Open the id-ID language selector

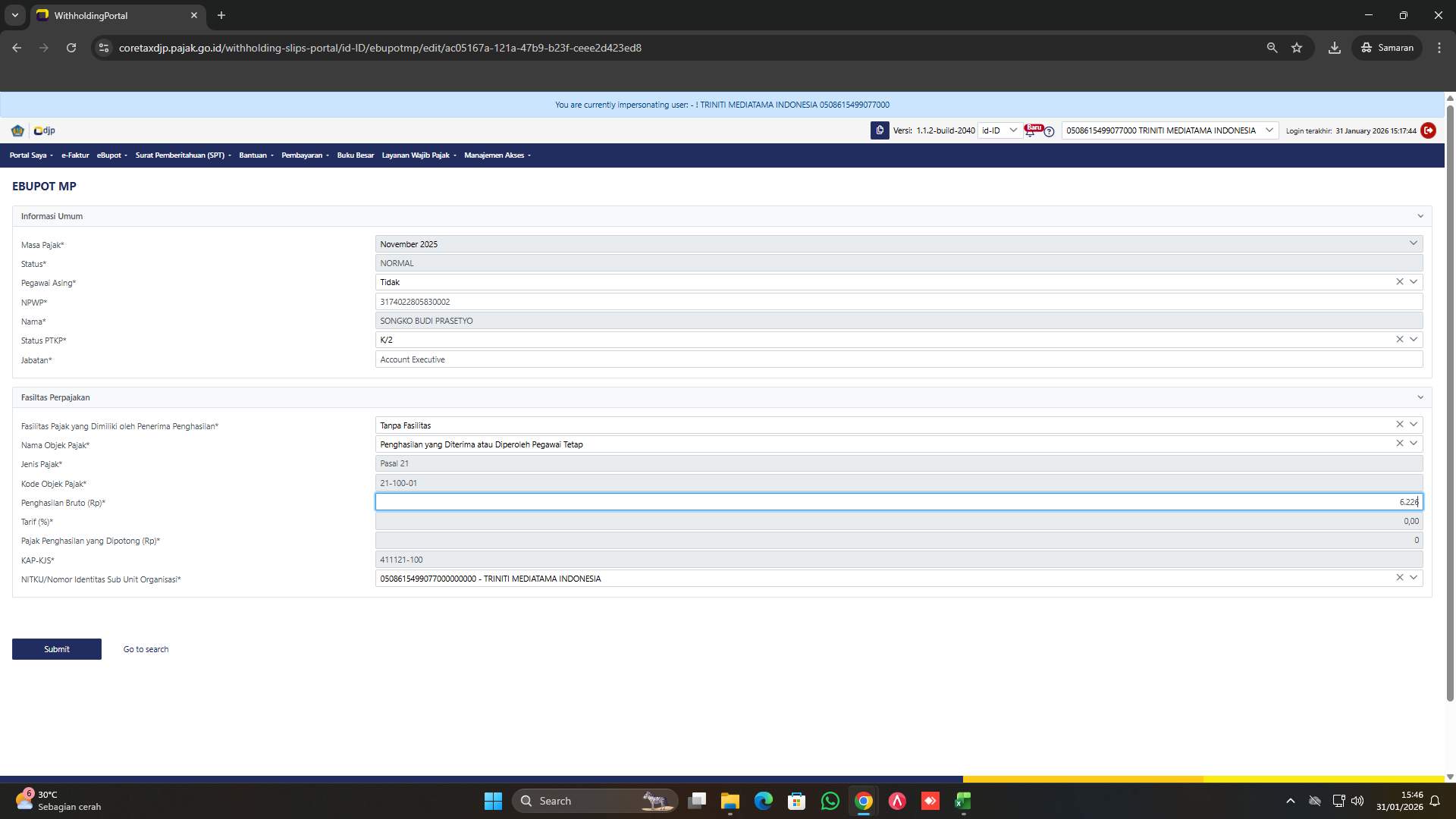(x=998, y=130)
